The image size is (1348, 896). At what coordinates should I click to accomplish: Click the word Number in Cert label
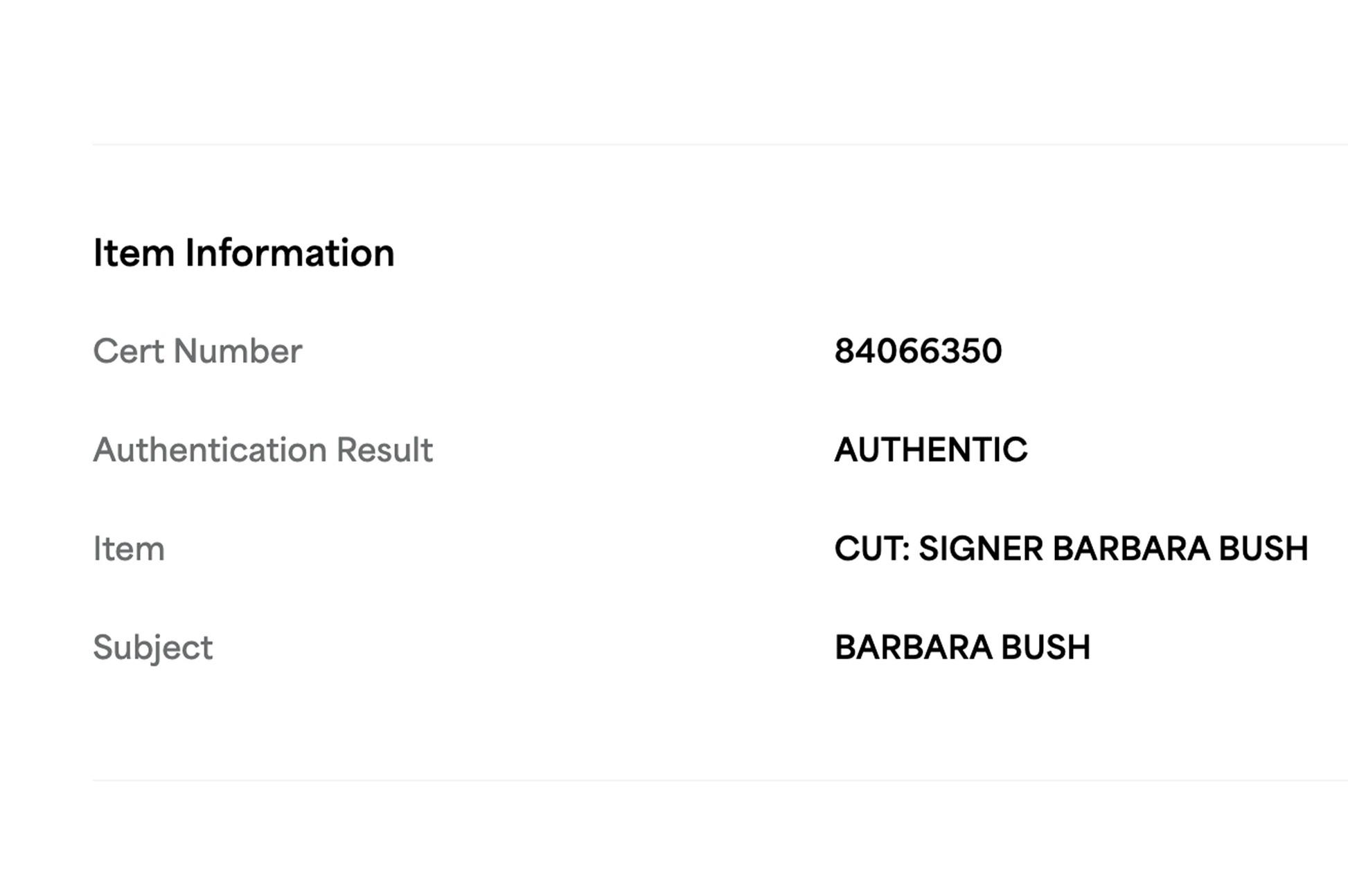238,351
